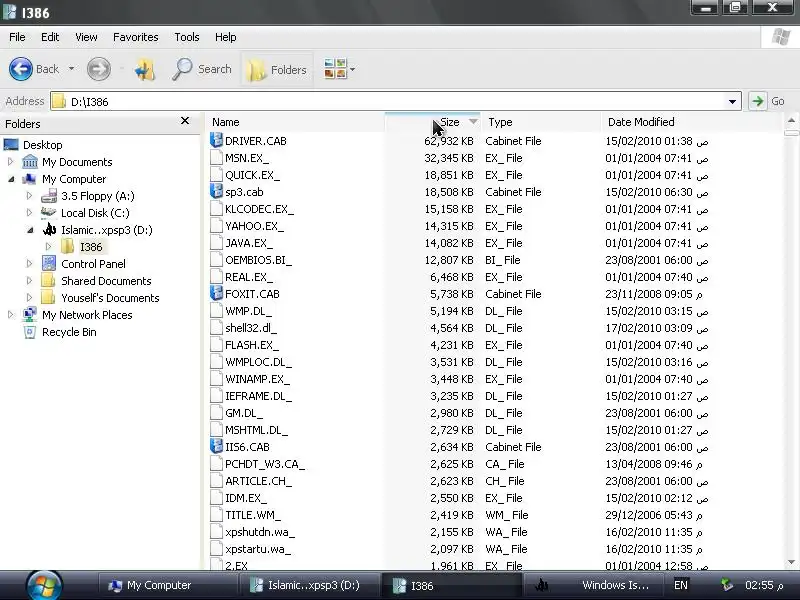This screenshot has height=600, width=800.
Task: Select the IIS6.CAB cabinet file icon
Action: (x=216, y=446)
